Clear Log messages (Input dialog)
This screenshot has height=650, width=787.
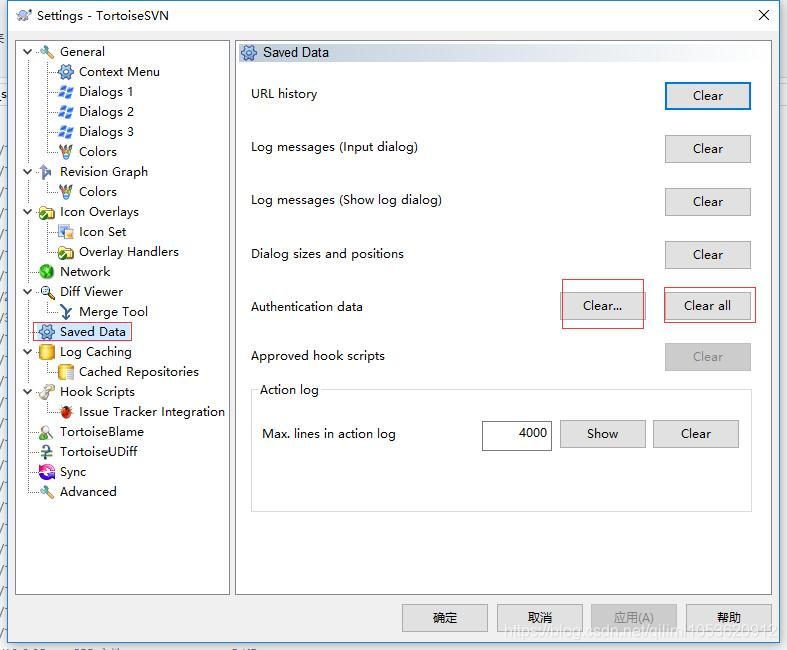708,149
